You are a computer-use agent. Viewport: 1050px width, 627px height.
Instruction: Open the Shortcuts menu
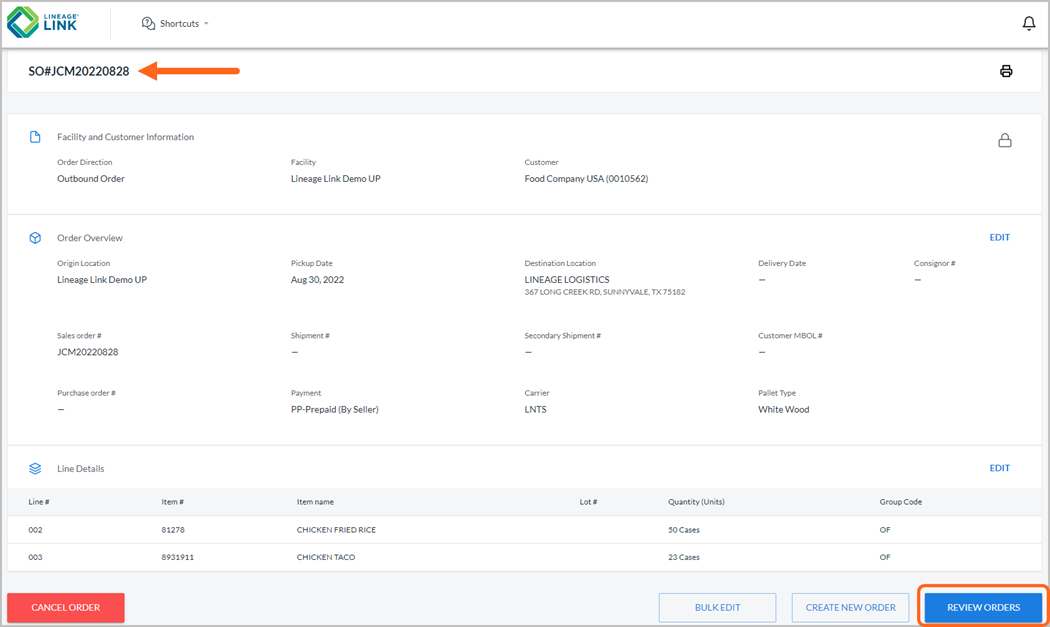point(175,23)
